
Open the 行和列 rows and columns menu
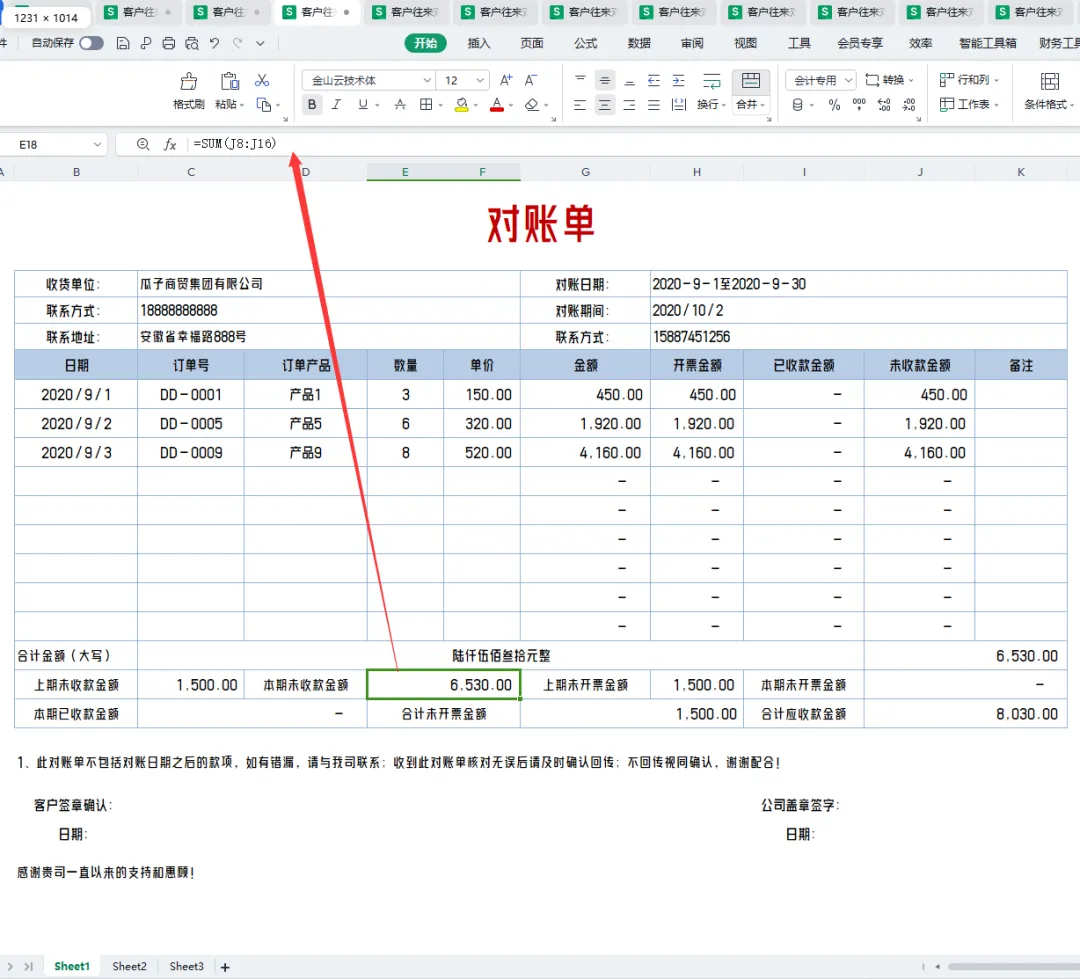tap(969, 80)
